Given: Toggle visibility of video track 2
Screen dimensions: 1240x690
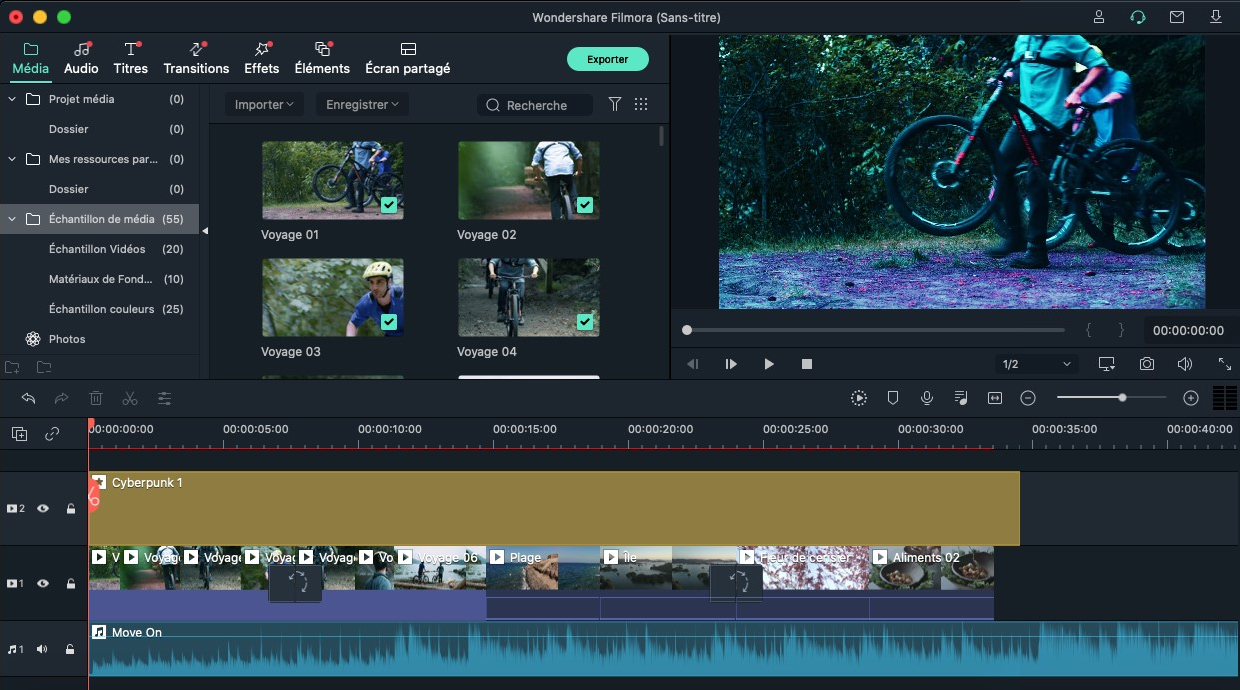Looking at the screenshot, I should coord(43,508).
